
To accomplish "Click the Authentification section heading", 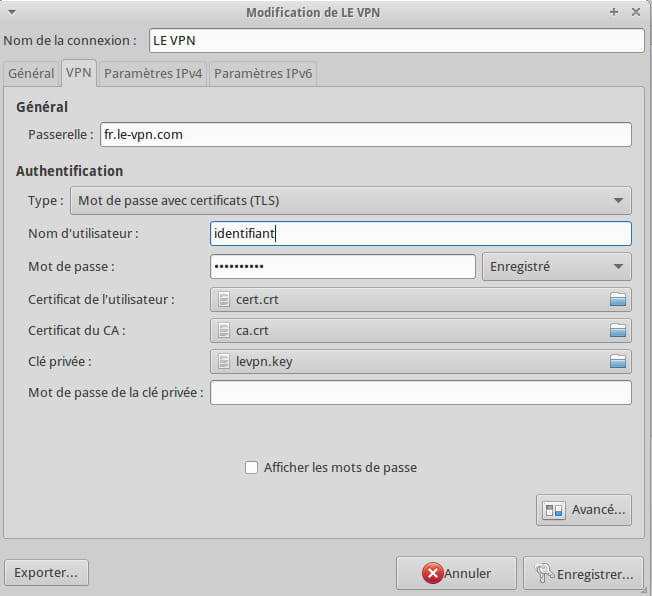I will pos(69,171).
